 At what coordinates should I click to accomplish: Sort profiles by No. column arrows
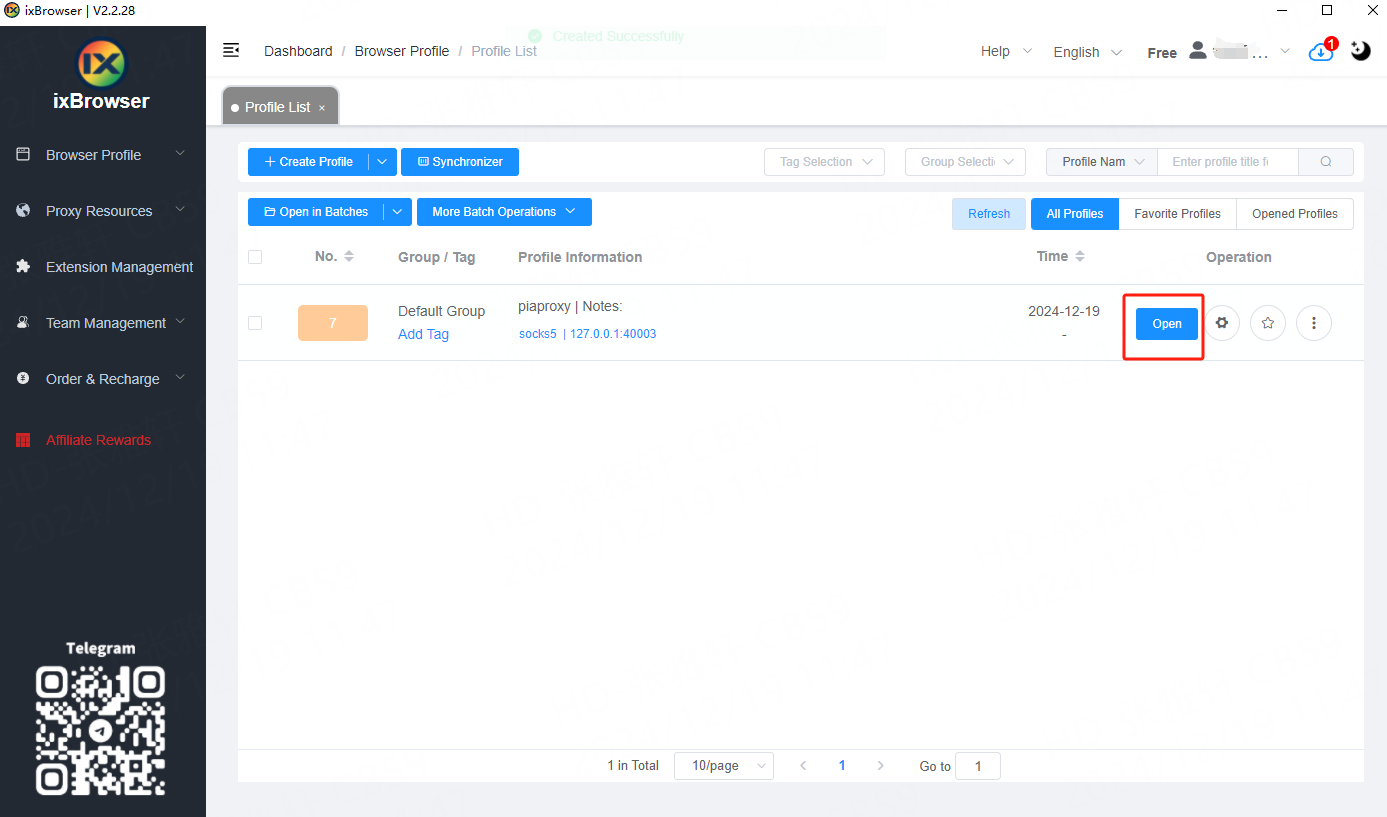click(x=349, y=257)
